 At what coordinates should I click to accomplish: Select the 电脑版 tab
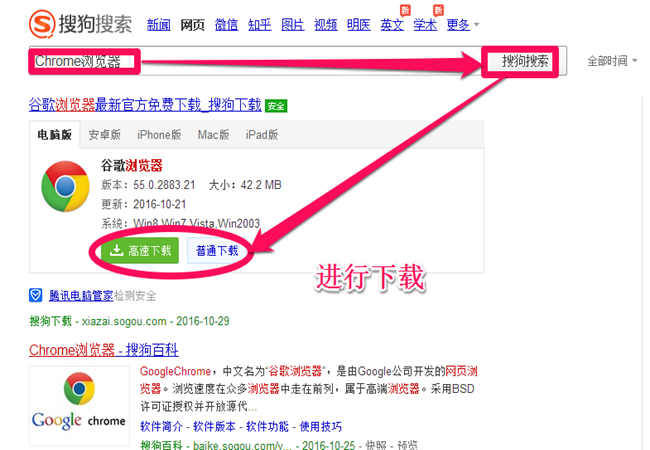[54, 135]
